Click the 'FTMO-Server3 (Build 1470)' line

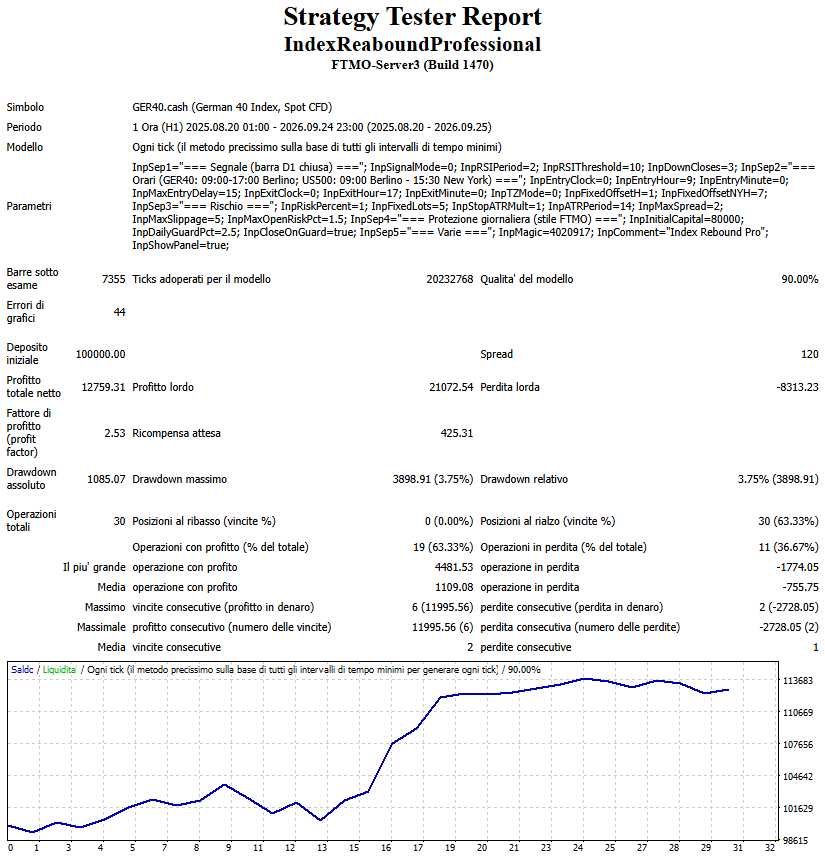412,65
